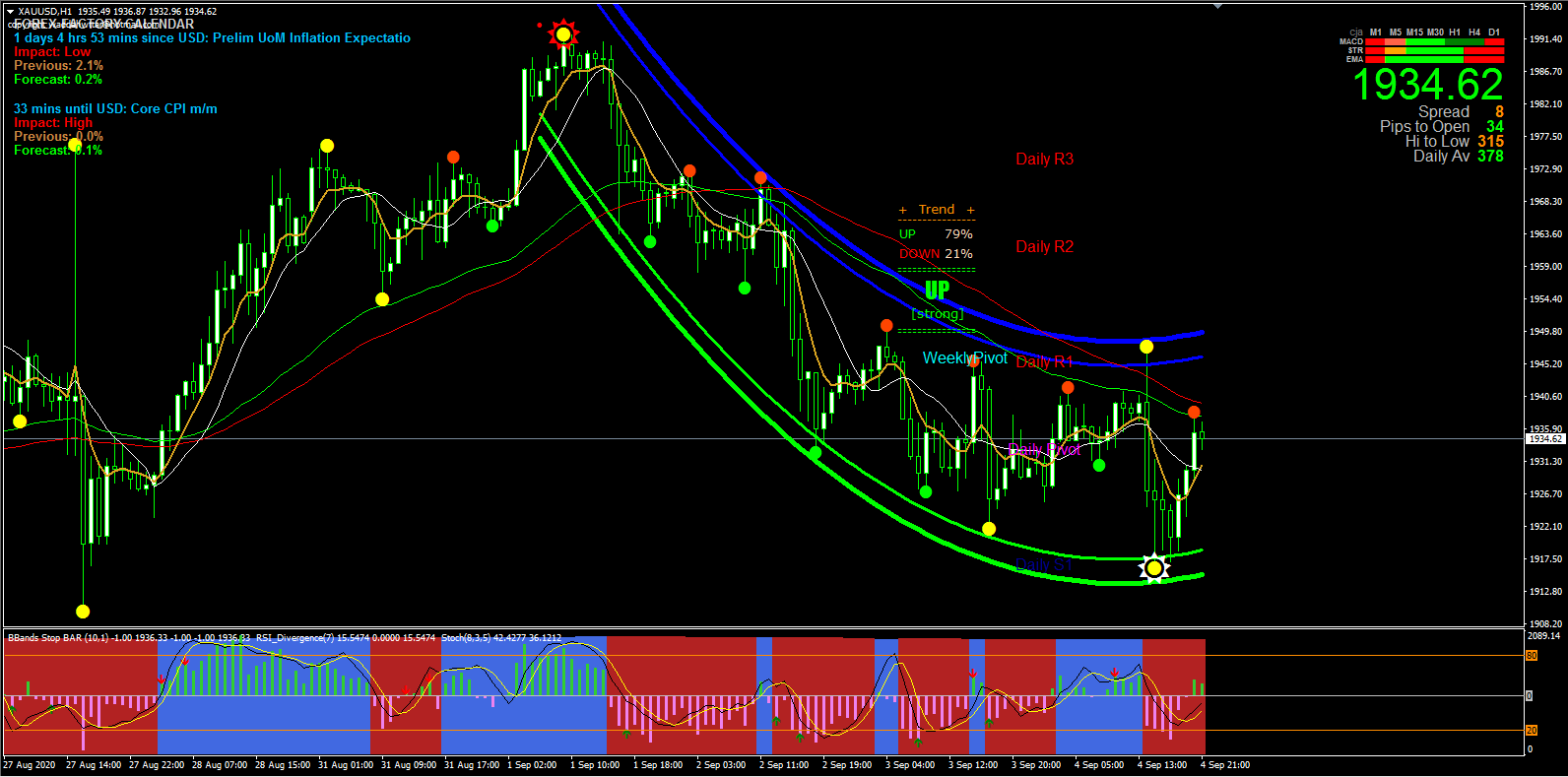Select the Daily R3 pivot label
1568x777 pixels.
1044,160
